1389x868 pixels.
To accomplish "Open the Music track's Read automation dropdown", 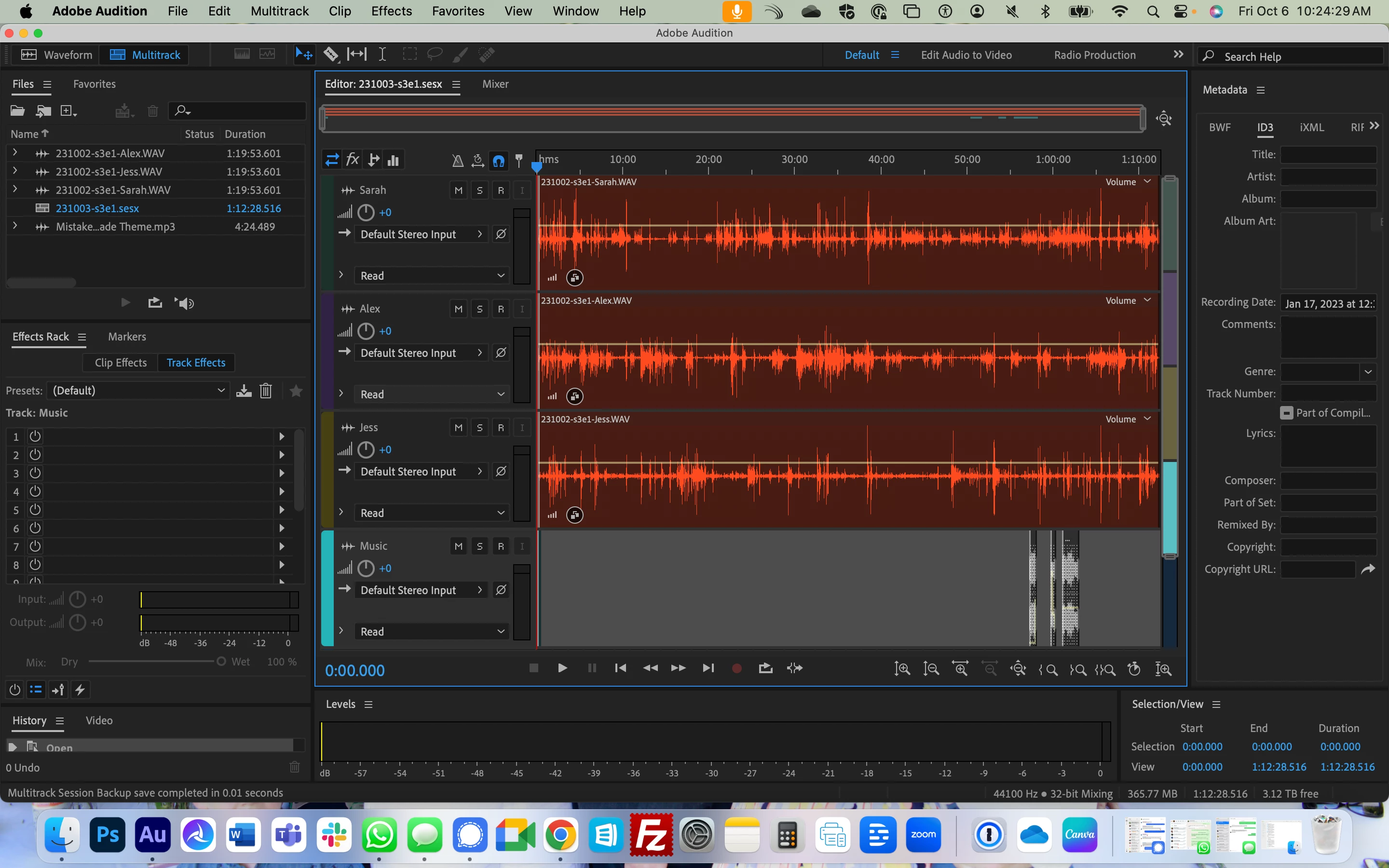I will tap(432, 632).
